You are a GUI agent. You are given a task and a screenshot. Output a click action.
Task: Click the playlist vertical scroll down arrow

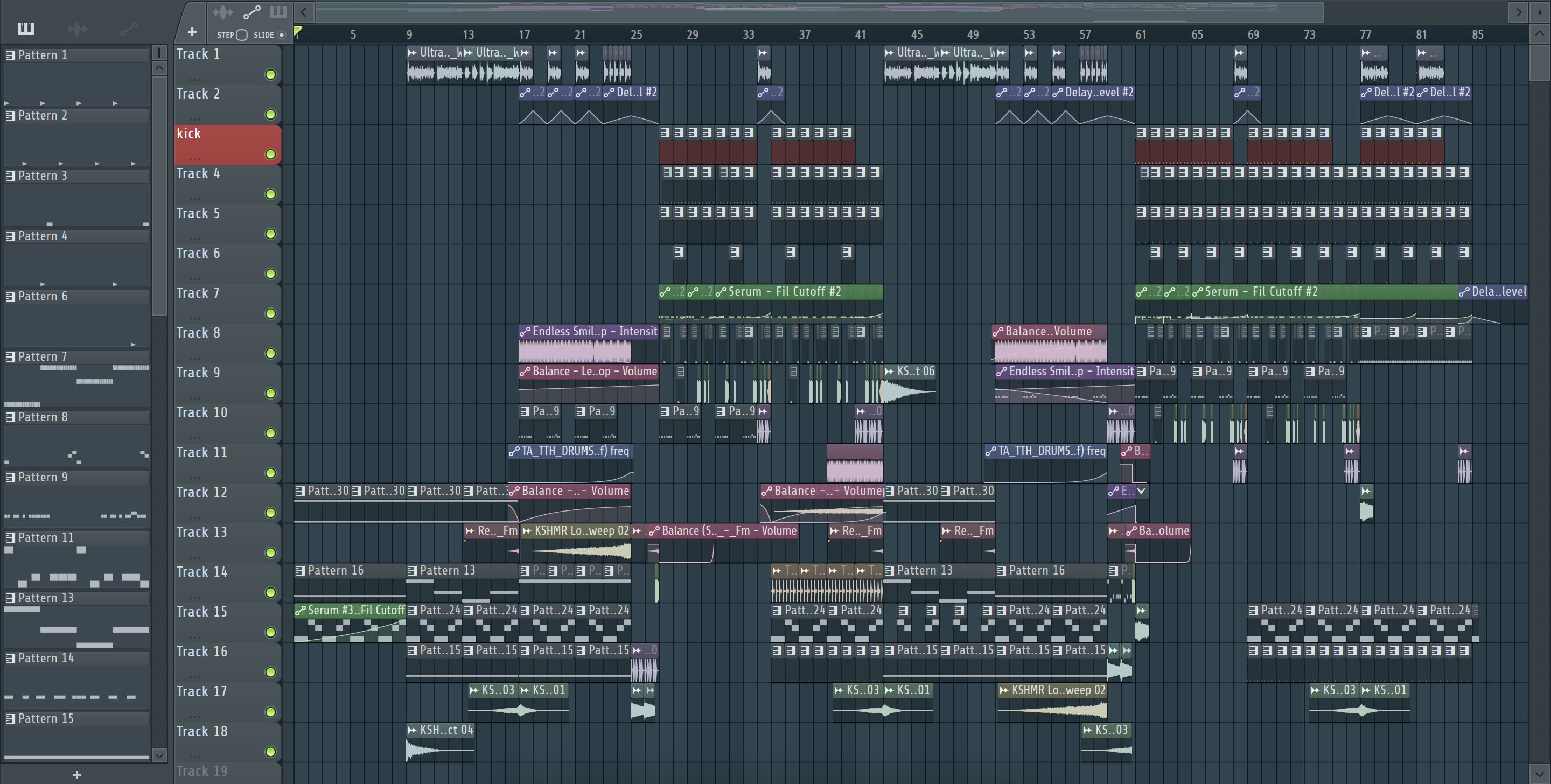1540,773
